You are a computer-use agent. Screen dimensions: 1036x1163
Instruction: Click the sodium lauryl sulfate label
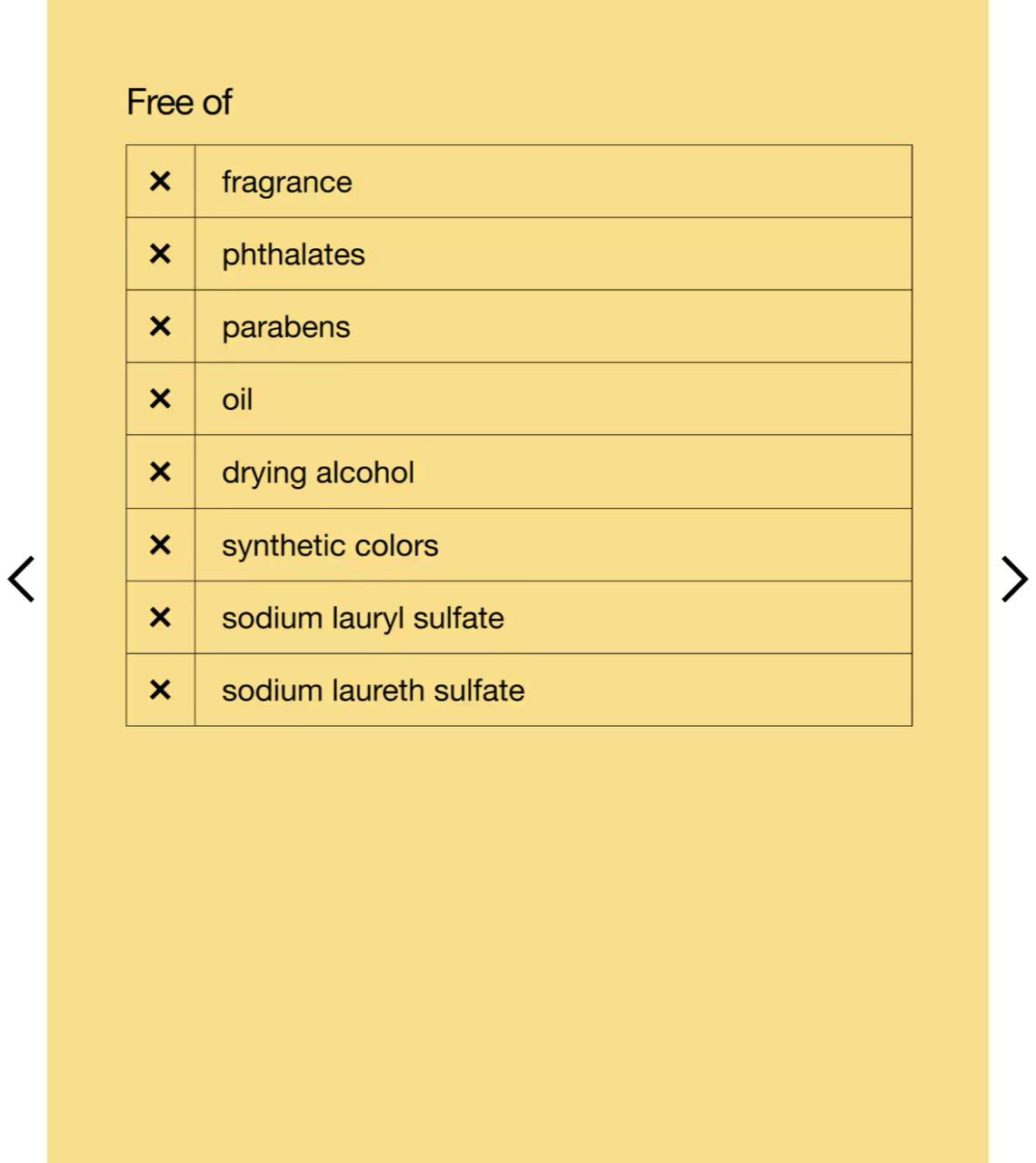click(x=363, y=619)
